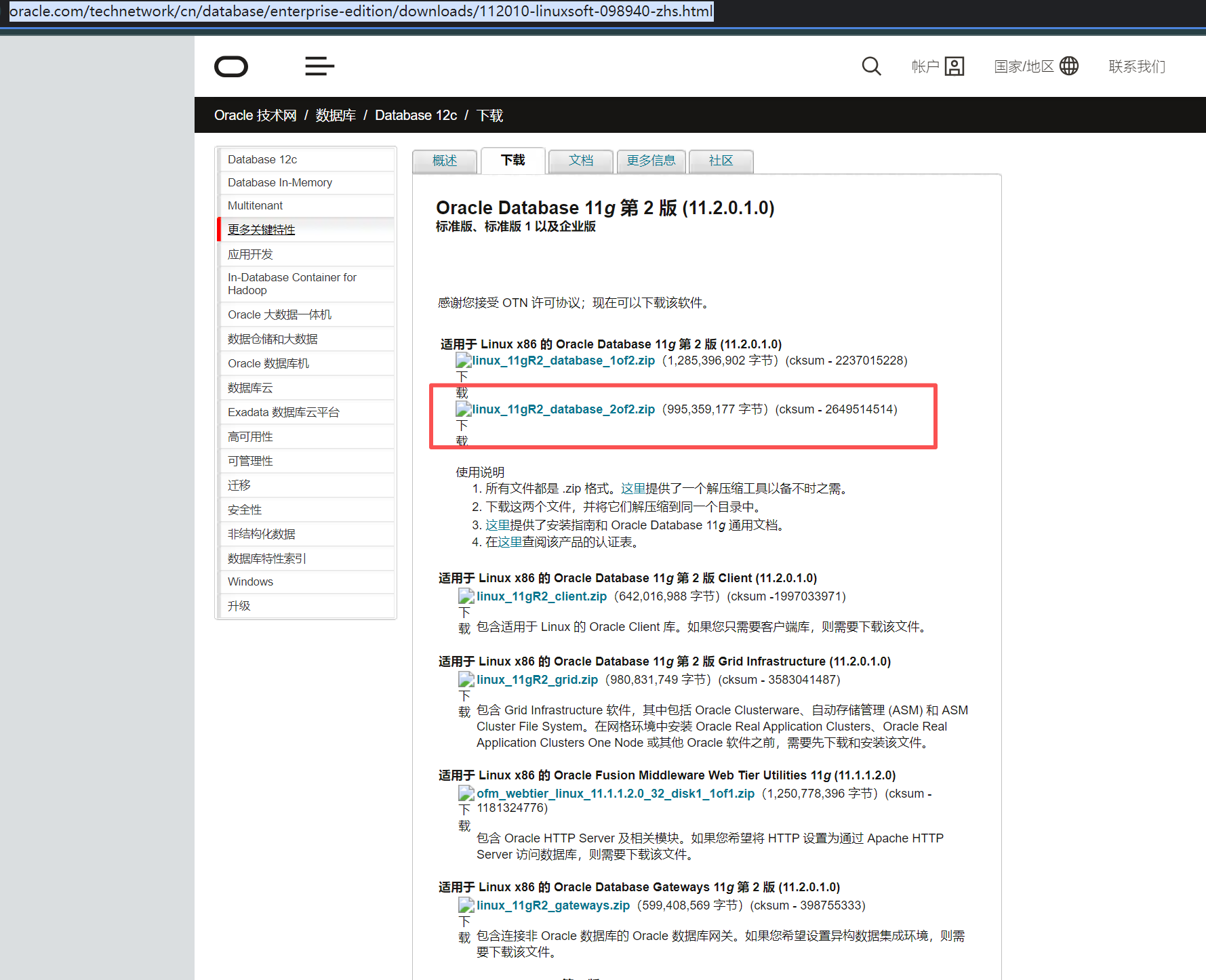
Task: Open the hamburger navigation menu
Action: 319,66
